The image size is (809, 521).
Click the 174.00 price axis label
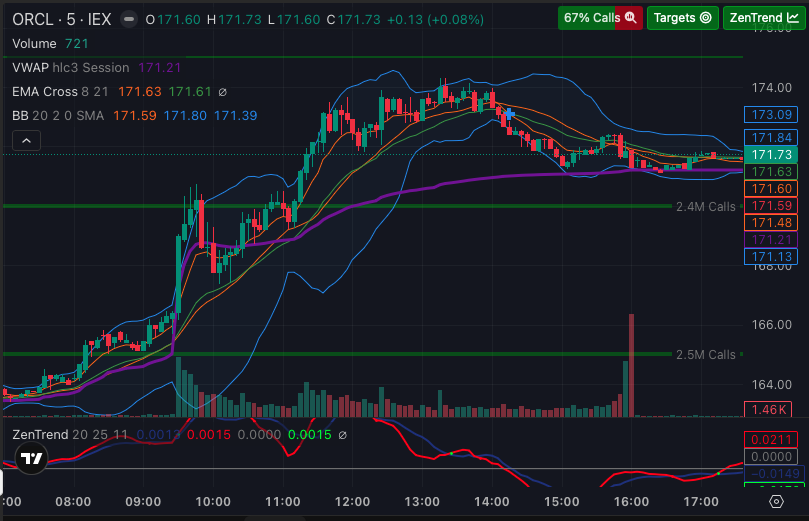click(x=771, y=88)
